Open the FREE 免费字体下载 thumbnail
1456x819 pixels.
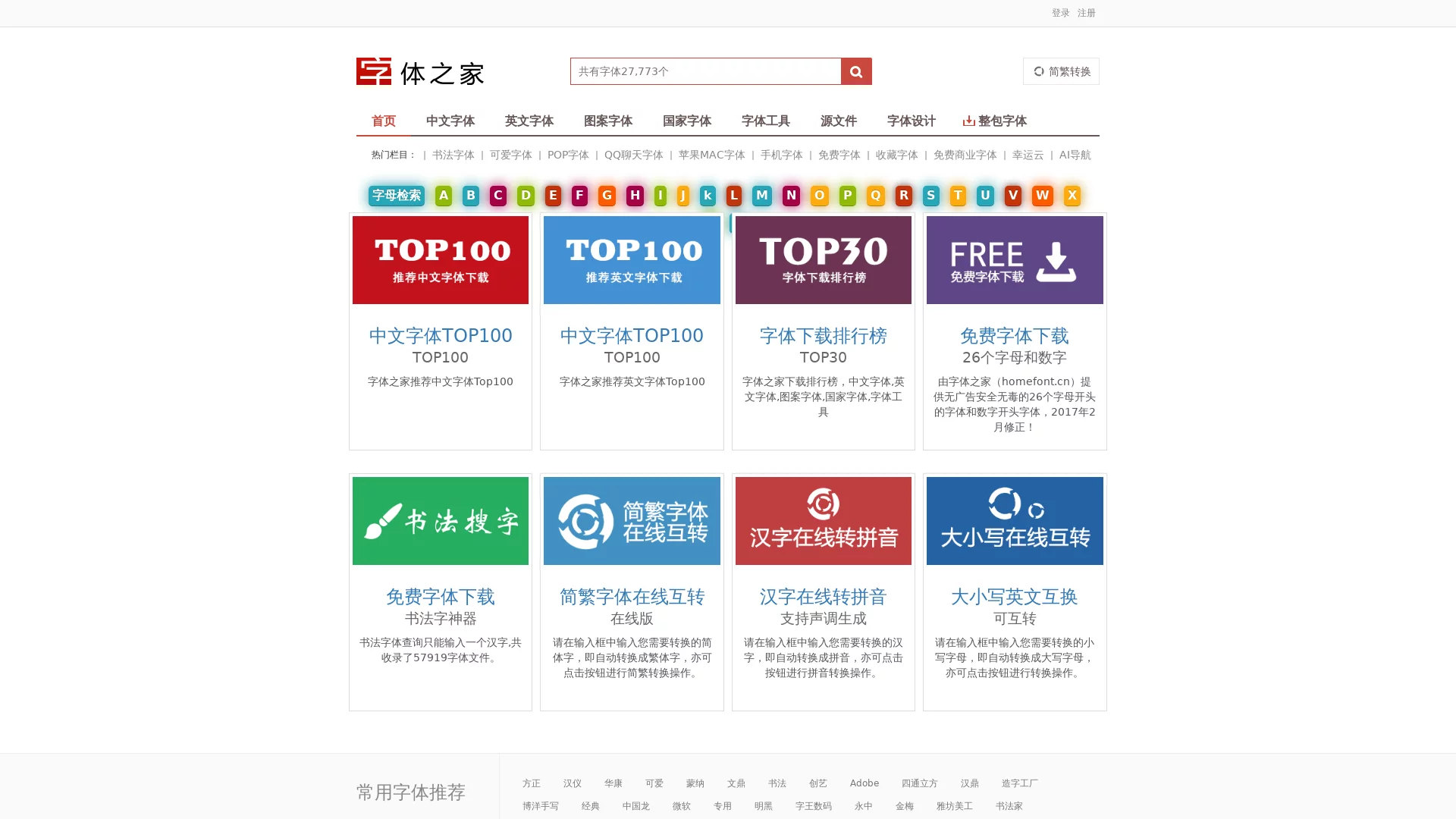click(1015, 259)
